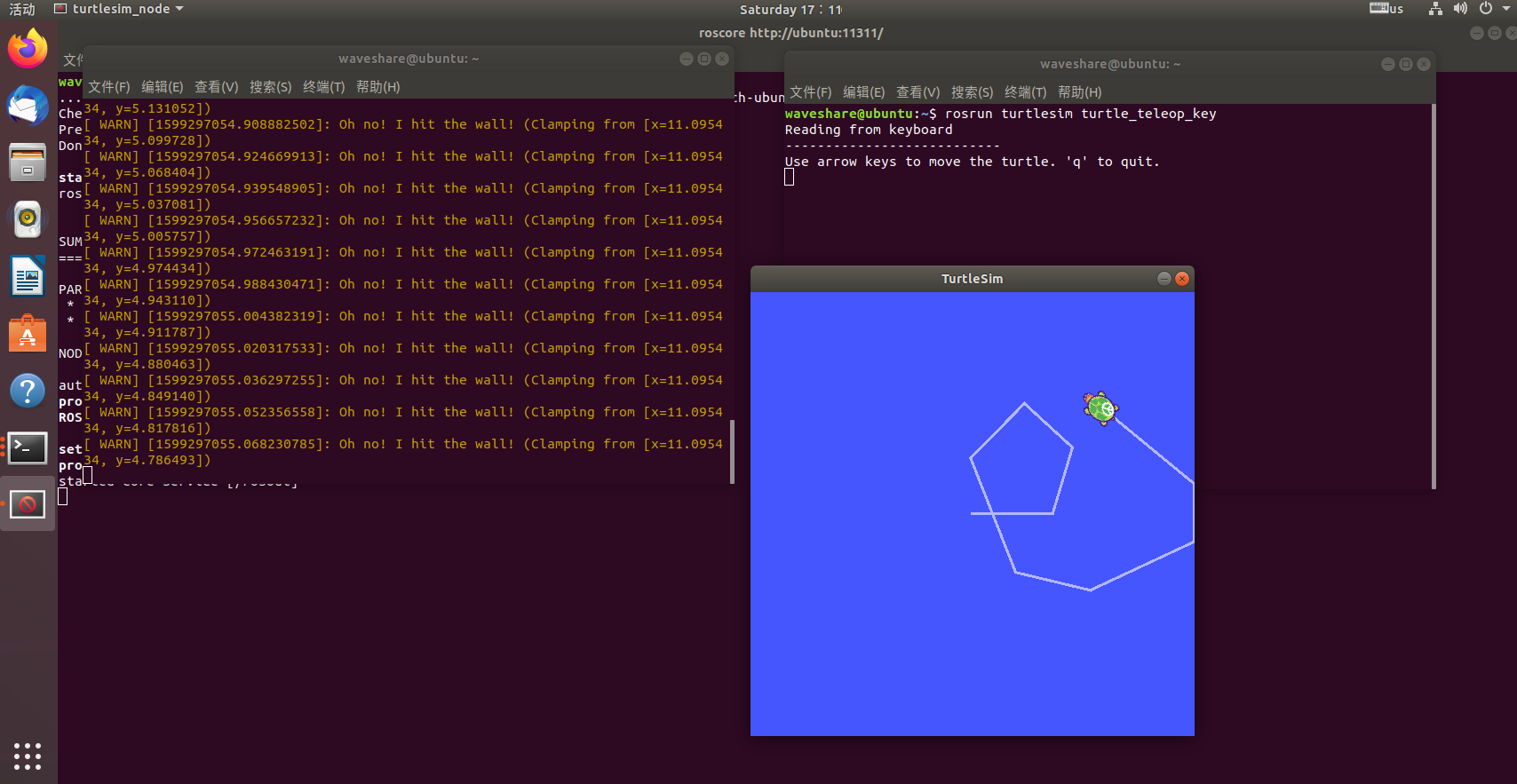Screen dimensions: 1517x784
Task: Maximize the left waveshare terminal window
Action: click(x=704, y=59)
